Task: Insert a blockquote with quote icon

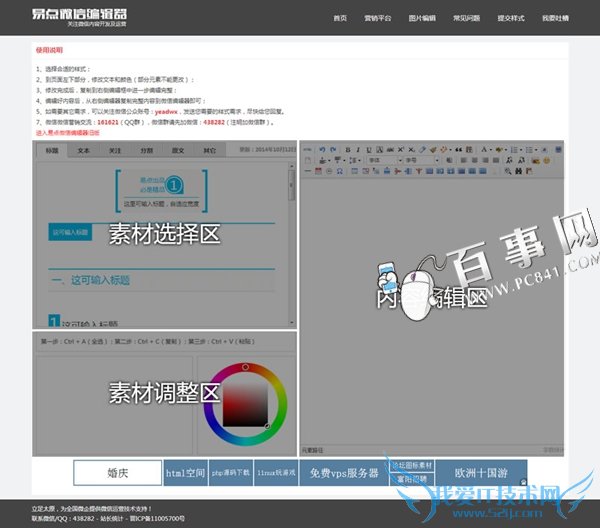Action: [458, 150]
